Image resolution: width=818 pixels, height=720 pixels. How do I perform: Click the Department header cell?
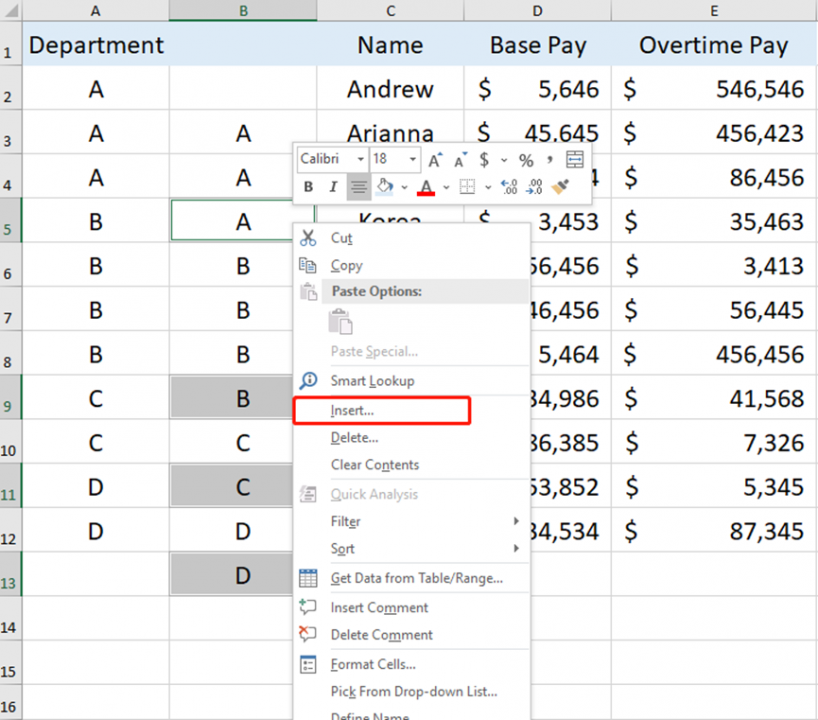95,44
